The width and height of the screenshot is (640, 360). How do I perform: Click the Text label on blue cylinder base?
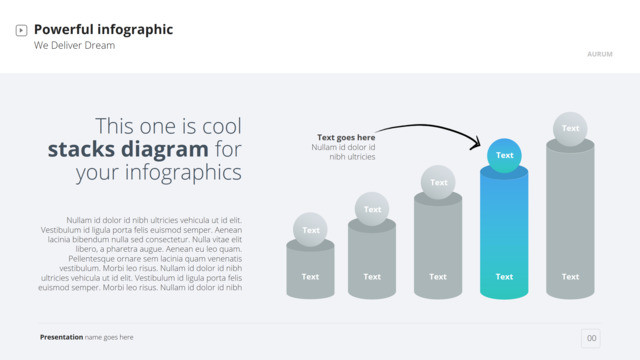pos(504,277)
